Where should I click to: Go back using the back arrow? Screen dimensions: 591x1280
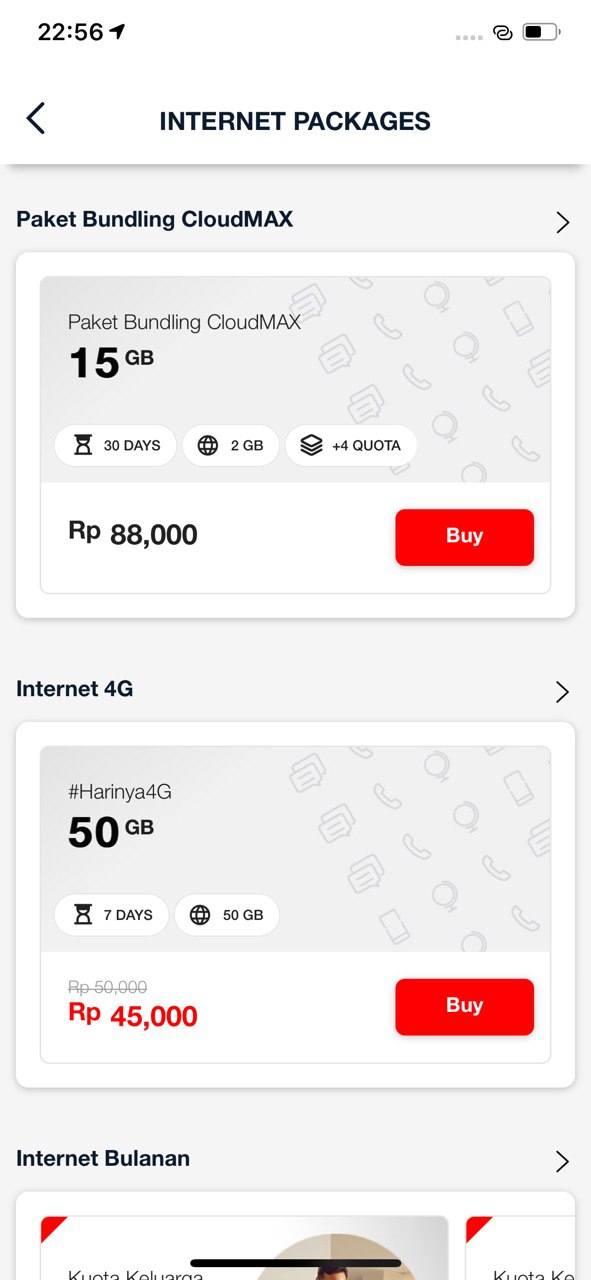[x=36, y=118]
